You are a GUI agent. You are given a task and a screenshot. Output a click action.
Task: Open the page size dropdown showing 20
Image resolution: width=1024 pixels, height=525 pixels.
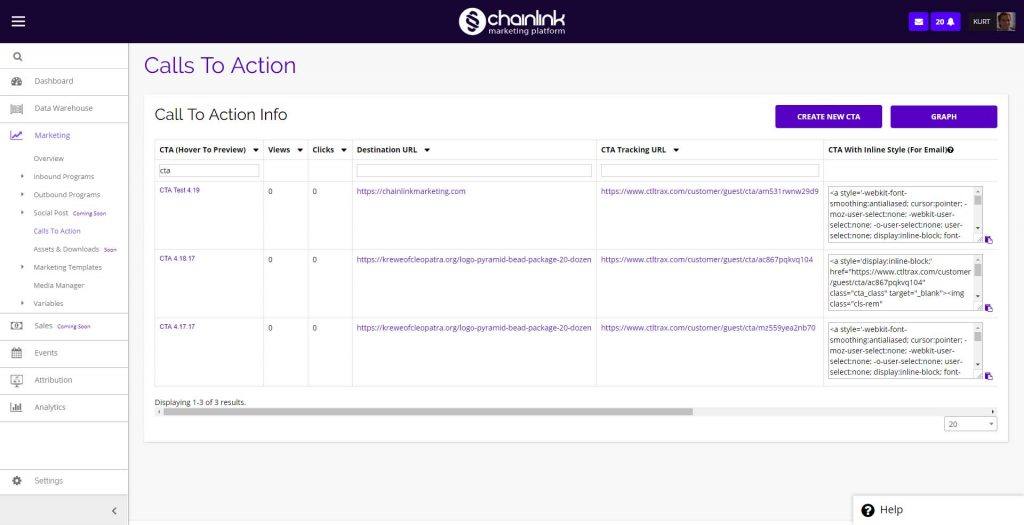click(970, 424)
